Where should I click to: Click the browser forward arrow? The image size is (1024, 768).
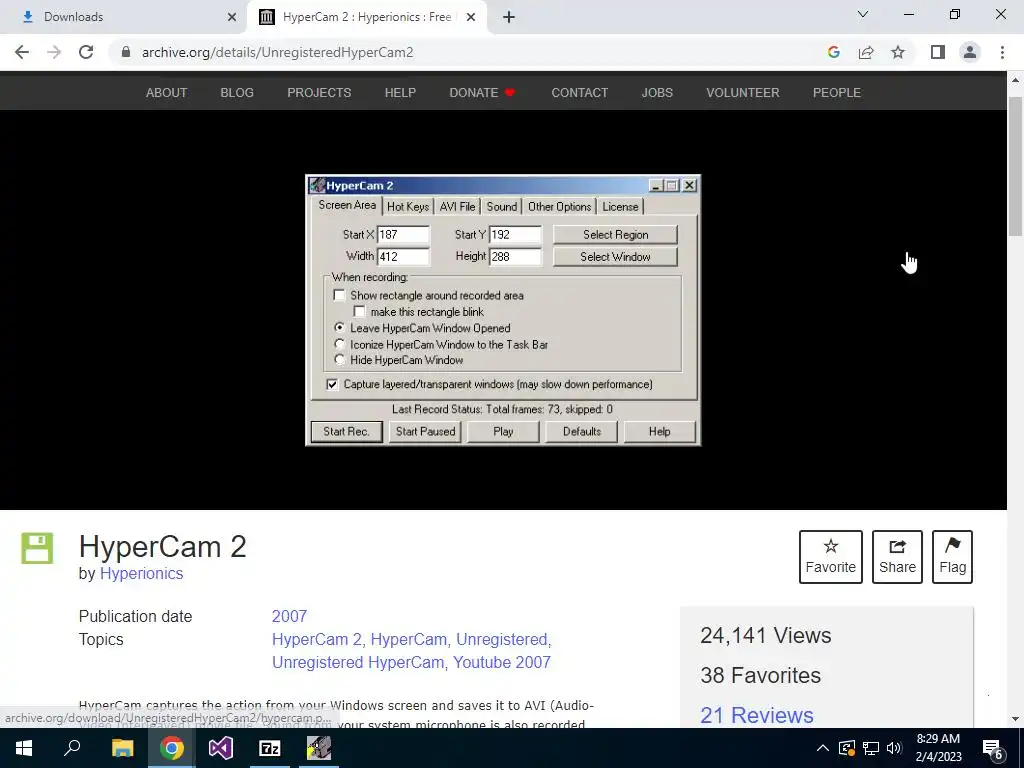coord(54,52)
